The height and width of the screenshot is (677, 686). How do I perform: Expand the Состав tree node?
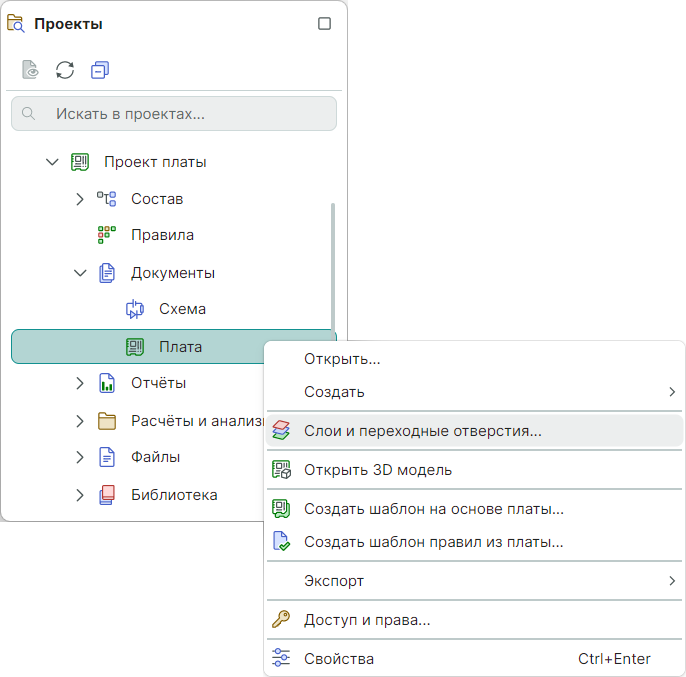[80, 199]
